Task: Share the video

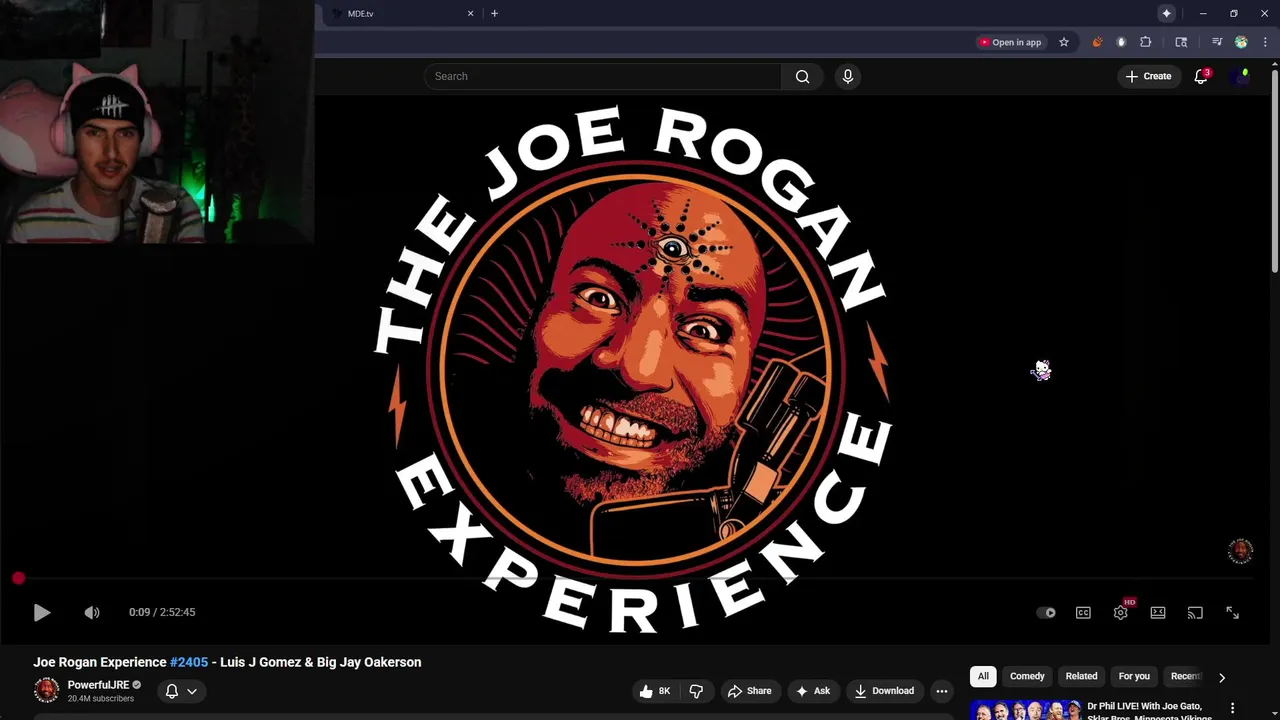Action: pyautogui.click(x=750, y=691)
